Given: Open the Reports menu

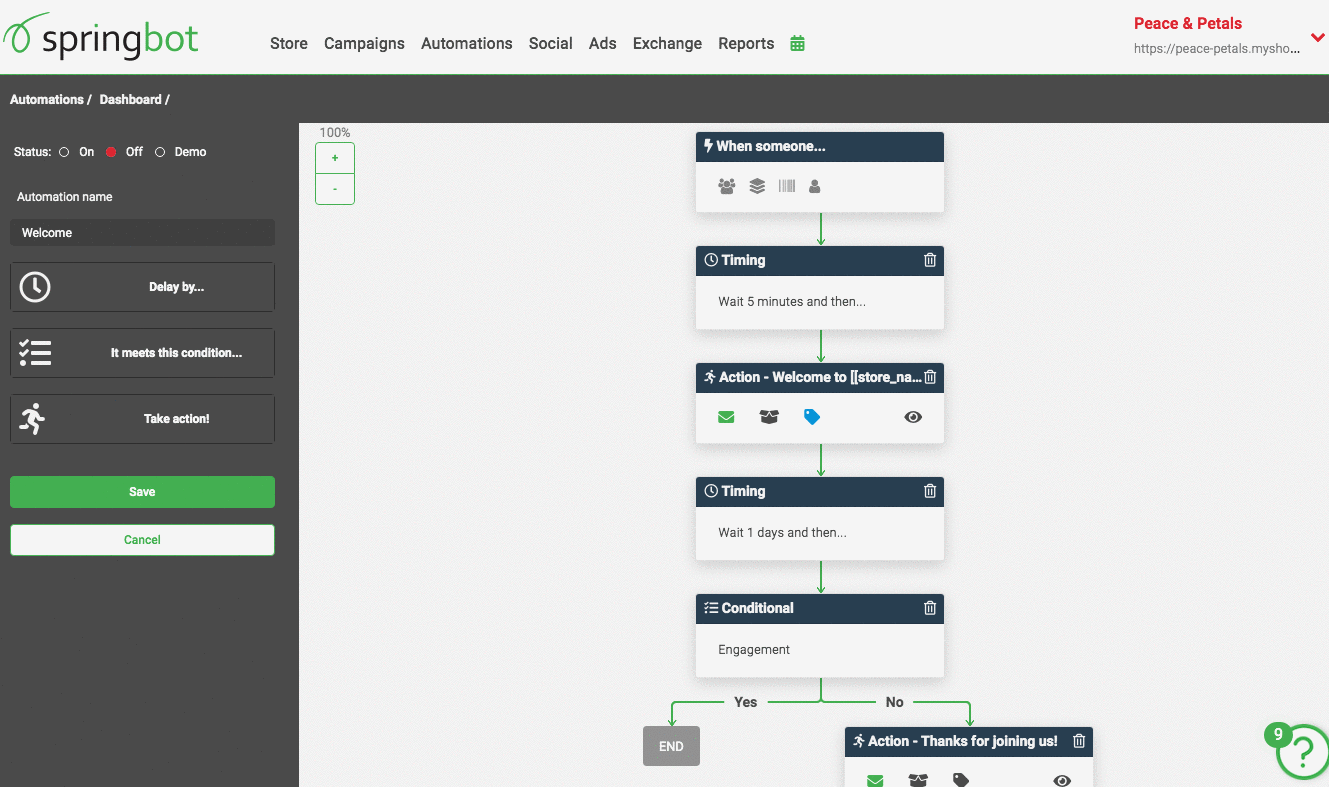Looking at the screenshot, I should pos(746,44).
